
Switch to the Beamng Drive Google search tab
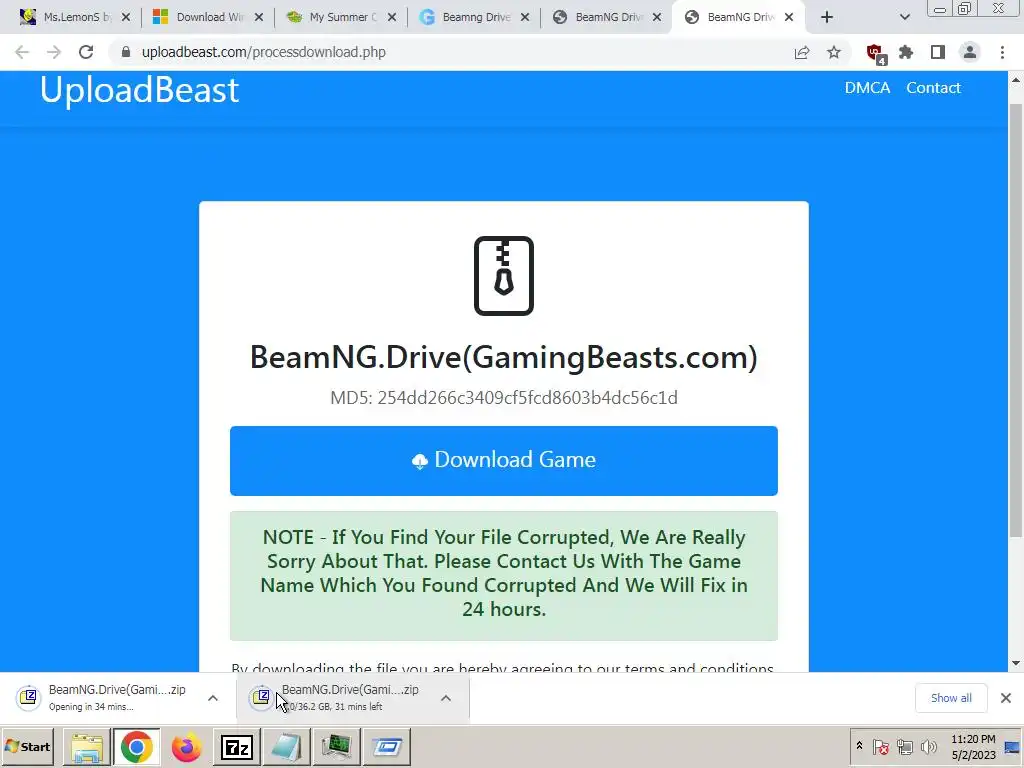[474, 17]
